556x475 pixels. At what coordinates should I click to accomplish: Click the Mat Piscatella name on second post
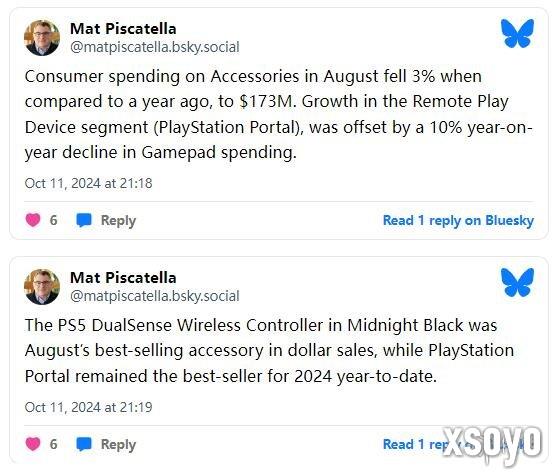(123, 278)
